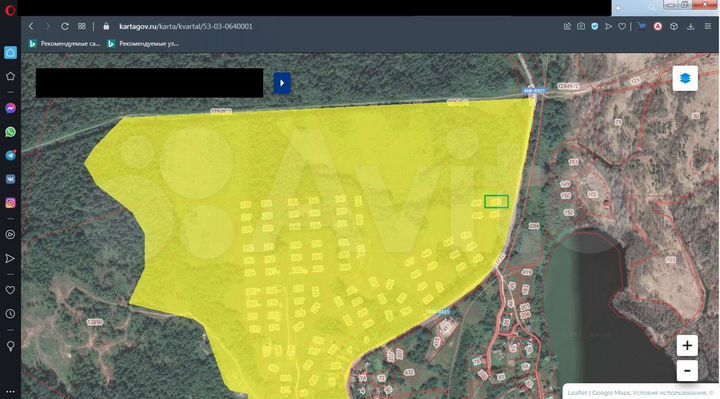Open the blue shield privacy protection icon

595,26
